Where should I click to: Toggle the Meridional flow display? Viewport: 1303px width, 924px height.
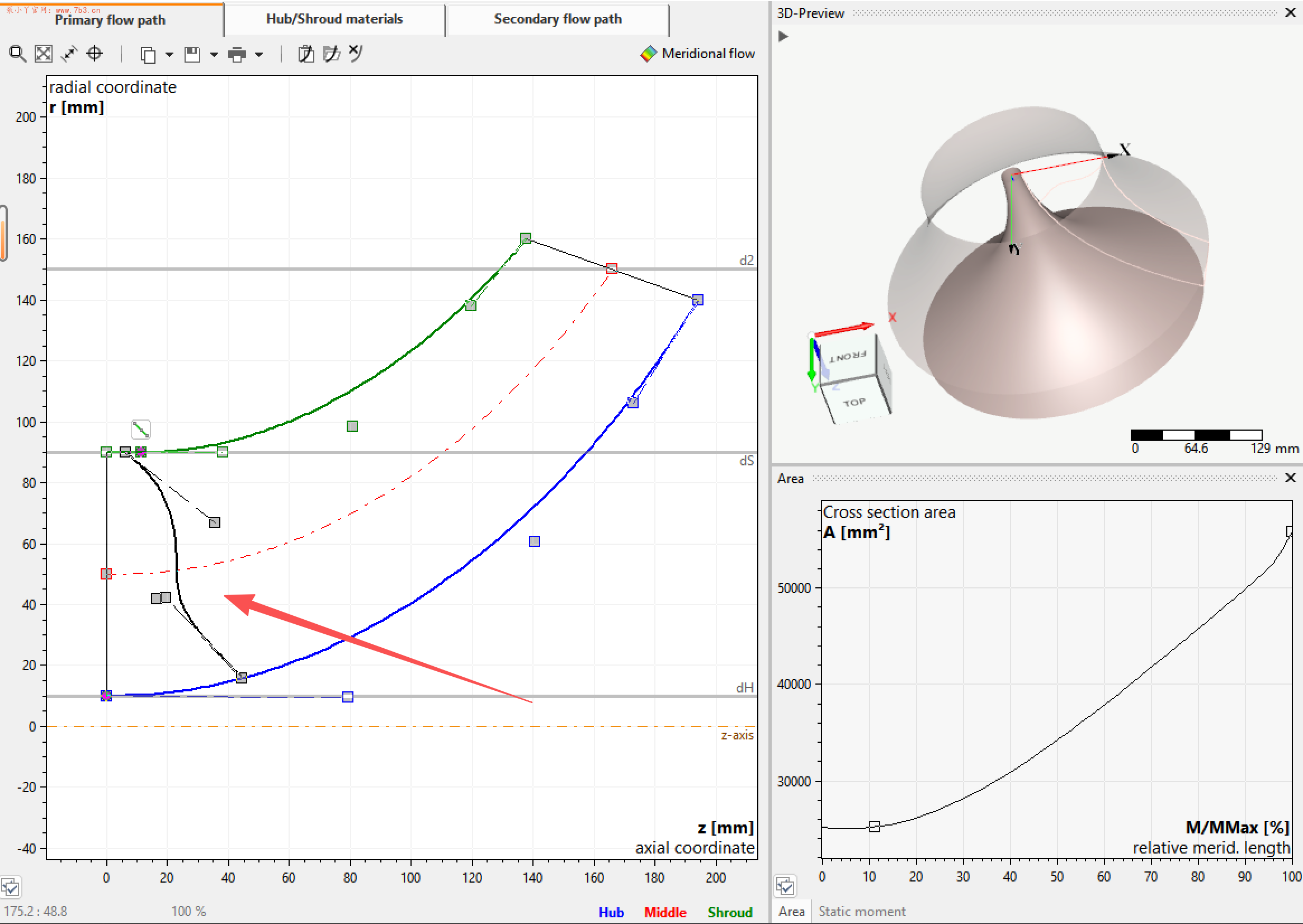[697, 54]
